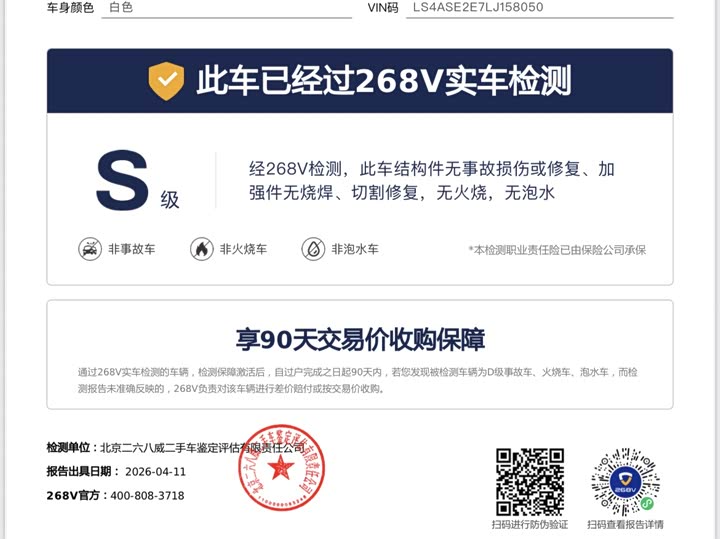Click the red company seal stamp

(x=281, y=467)
